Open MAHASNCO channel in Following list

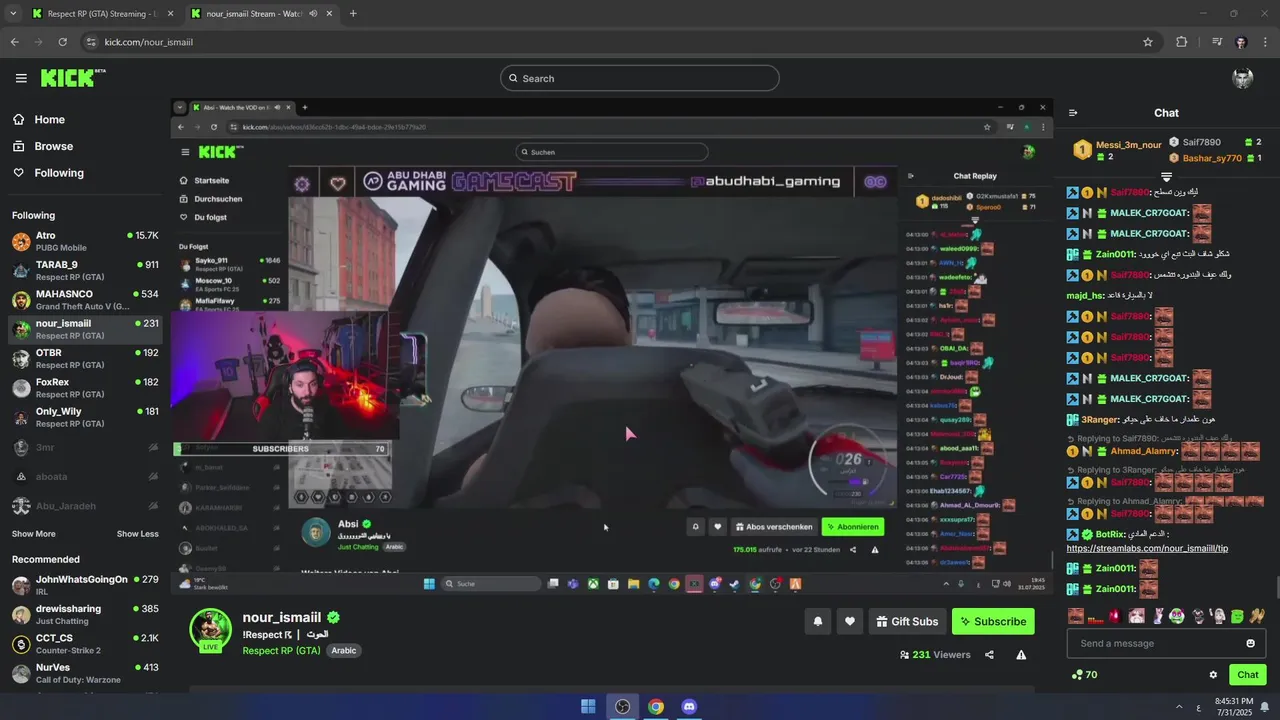pyautogui.click(x=85, y=300)
